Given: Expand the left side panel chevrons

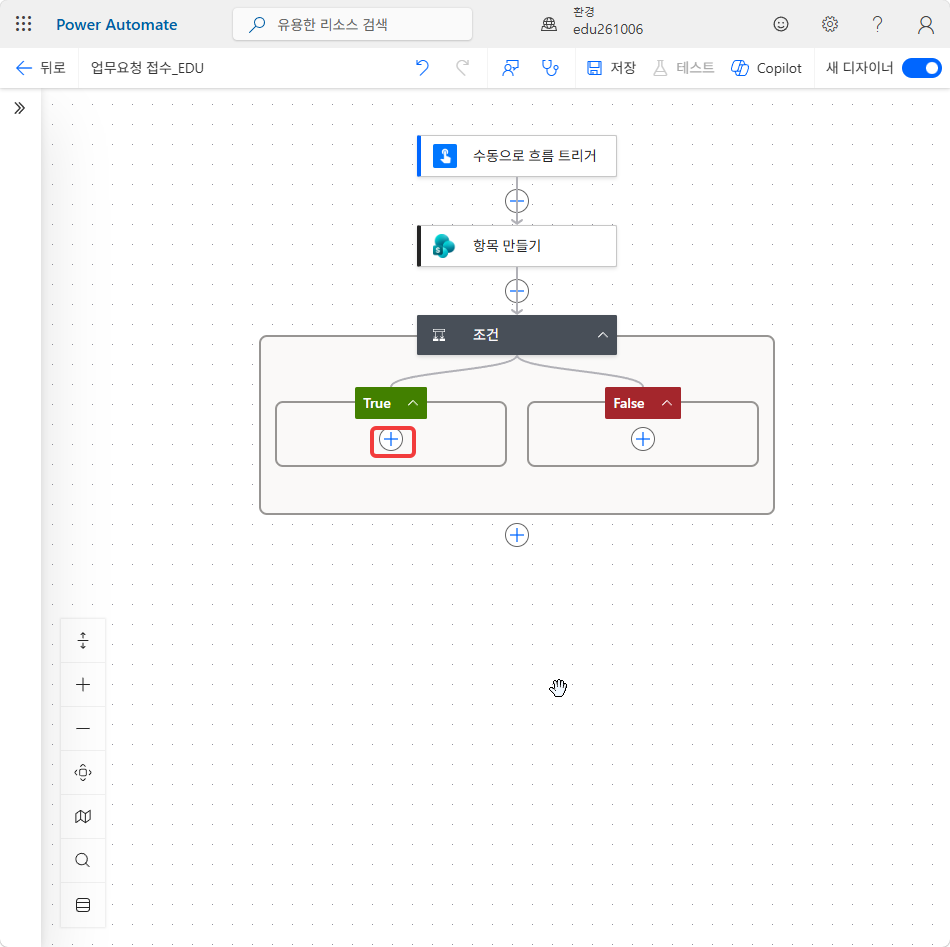Looking at the screenshot, I should 20,108.
